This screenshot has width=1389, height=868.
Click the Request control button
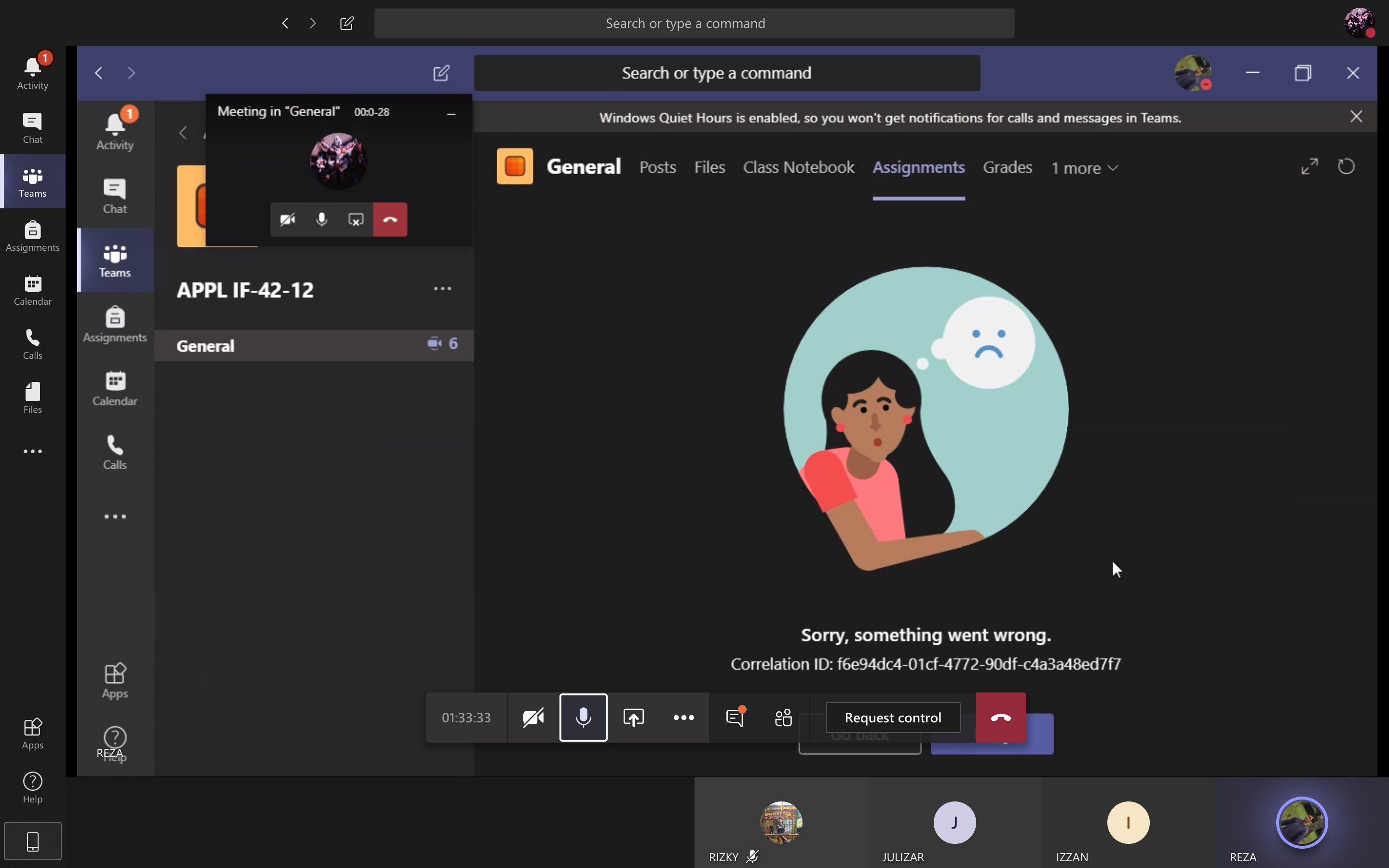tap(893, 717)
